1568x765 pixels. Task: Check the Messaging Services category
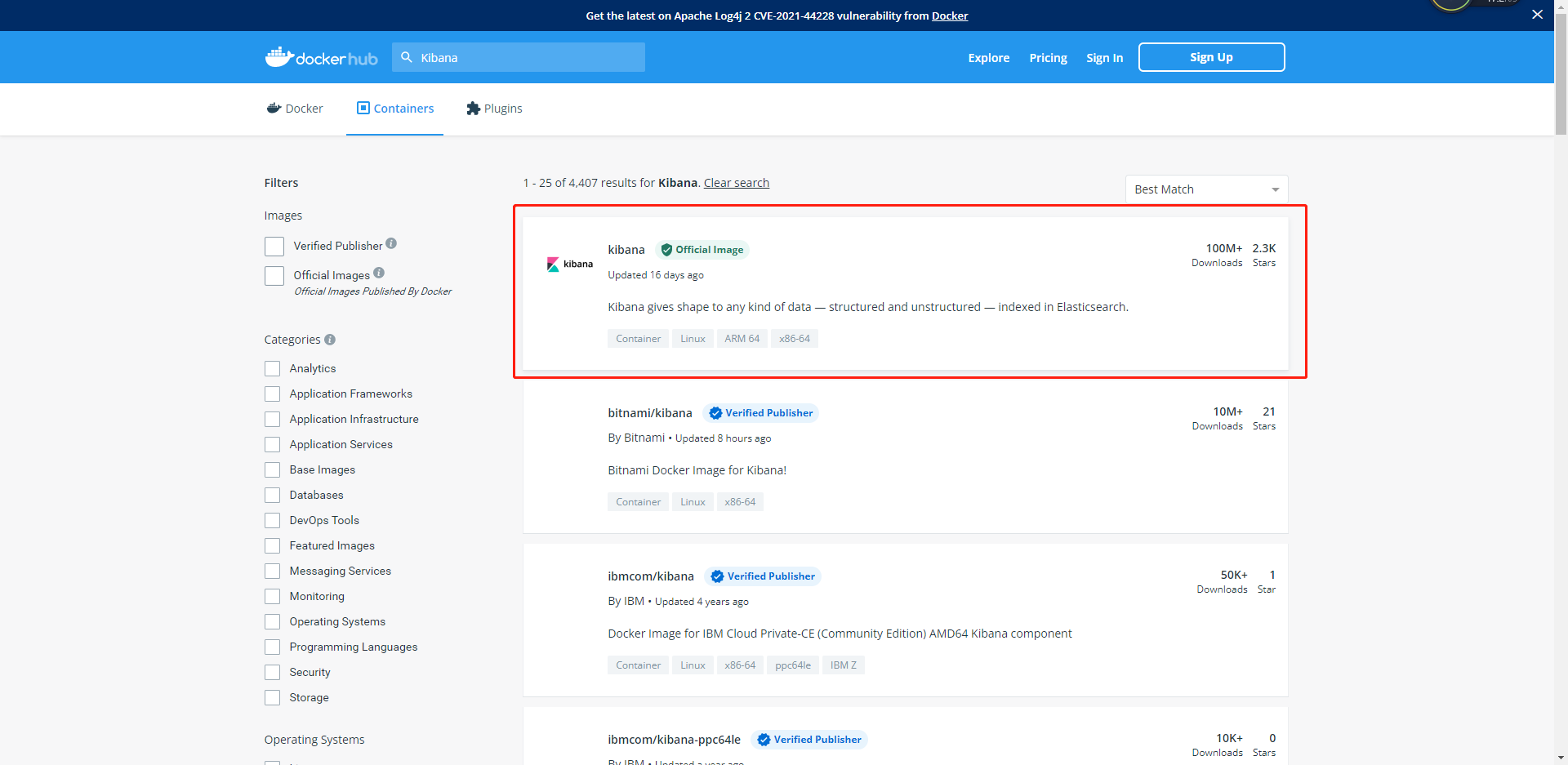[x=272, y=572]
